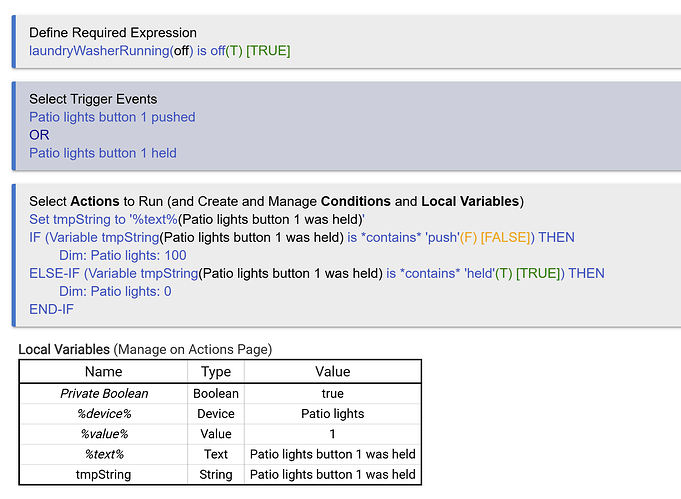Select the Private Boolean variable name
The image size is (681, 499).
(x=103, y=394)
